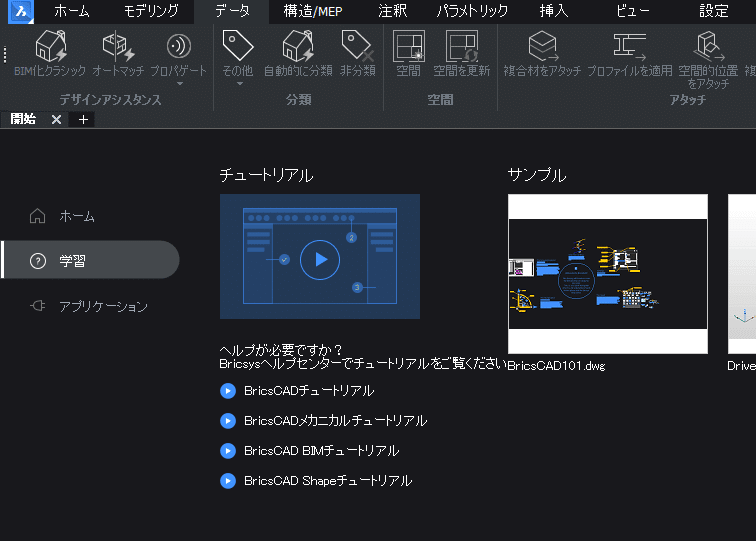
Task: Close the 開始 tab
Action: point(56,120)
